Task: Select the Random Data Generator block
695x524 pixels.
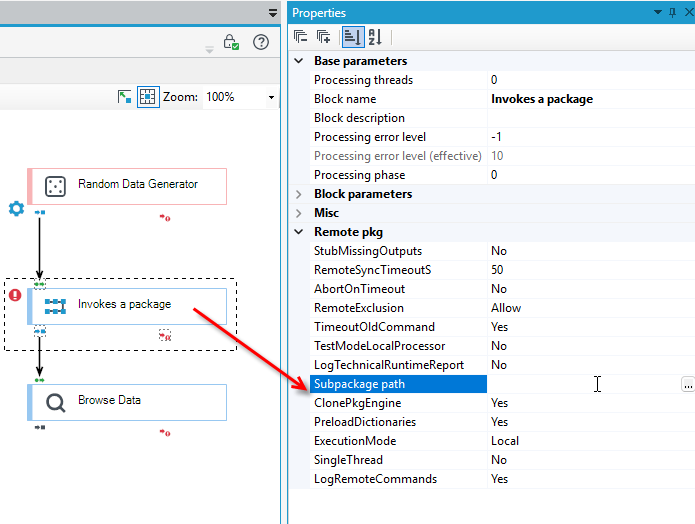Action: (127, 186)
